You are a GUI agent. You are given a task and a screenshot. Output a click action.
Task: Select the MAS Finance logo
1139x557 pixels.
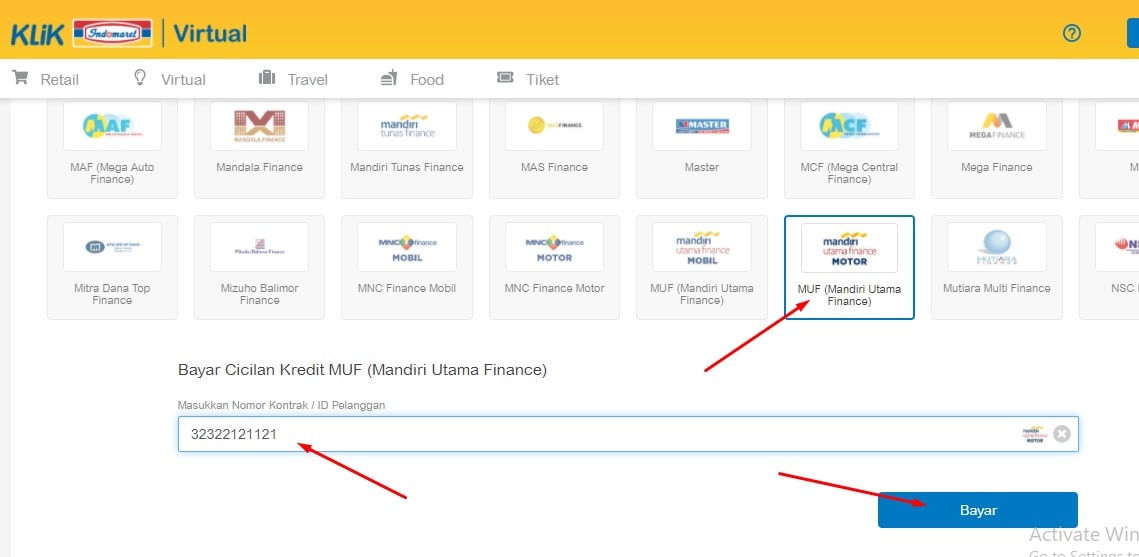click(554, 126)
